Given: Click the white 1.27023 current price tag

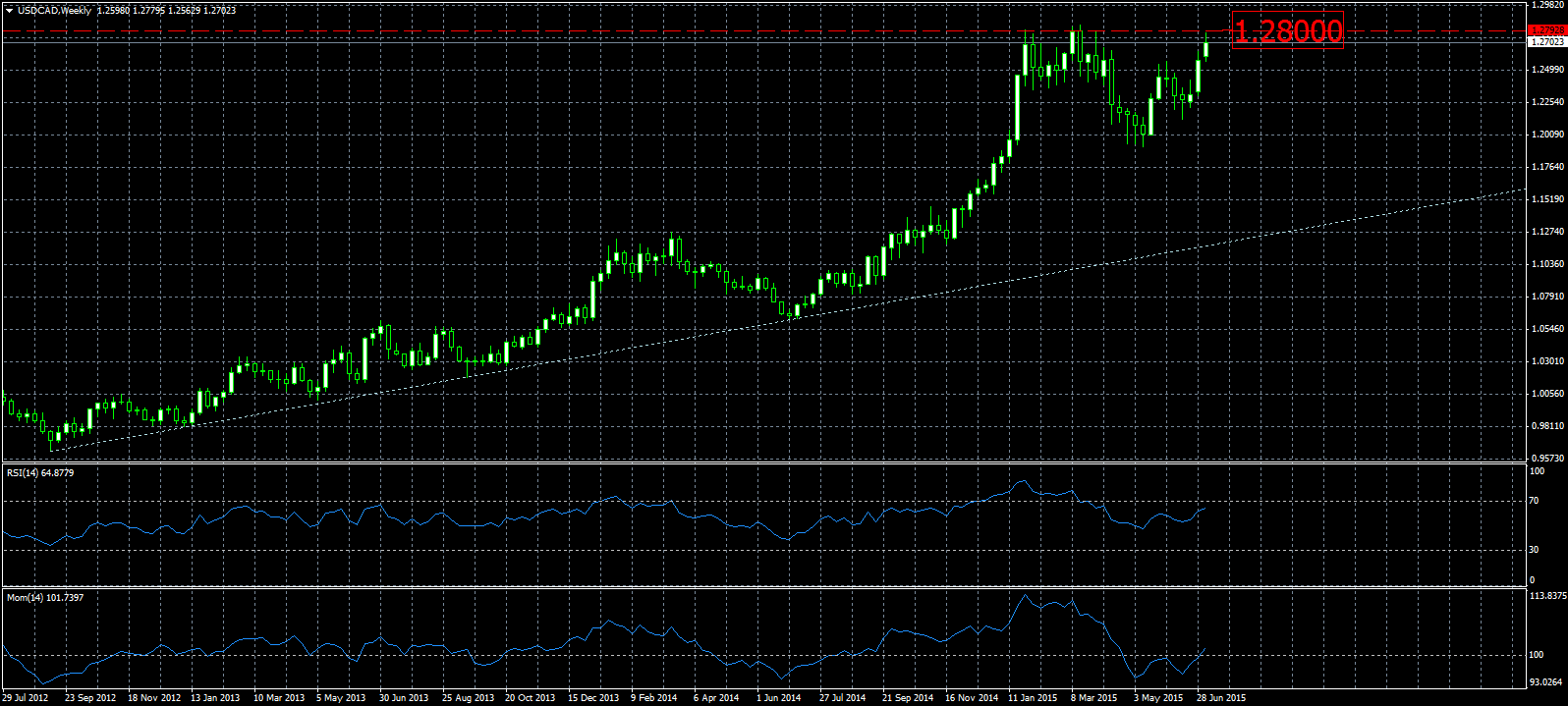Looking at the screenshot, I should [1547, 42].
